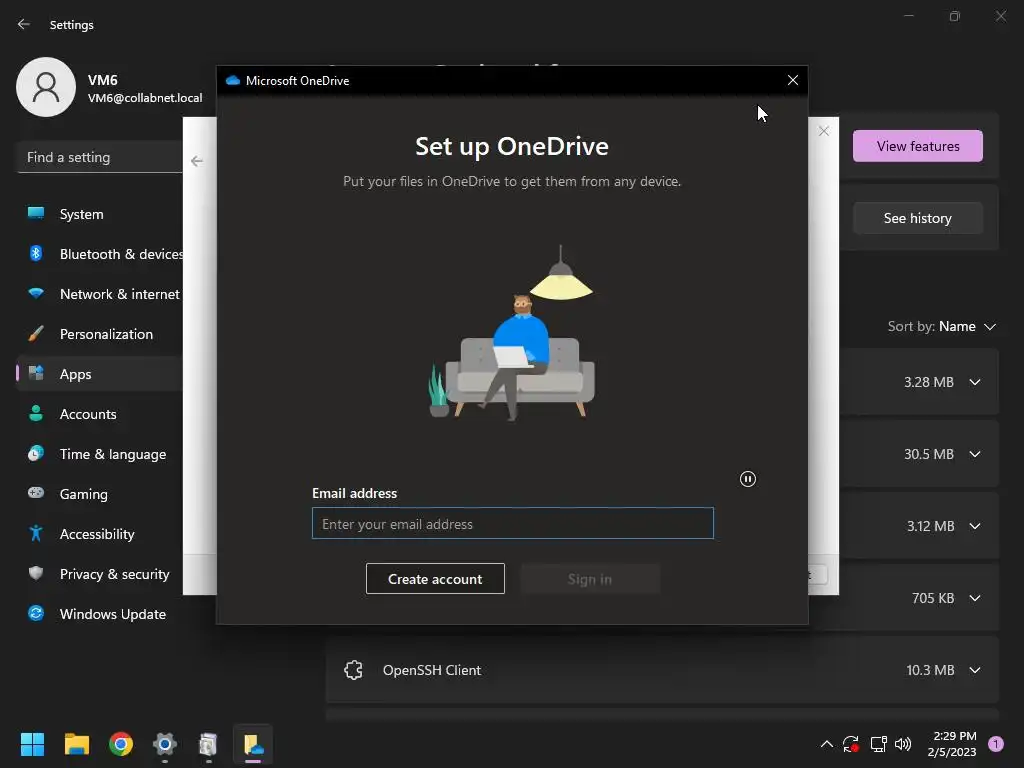The image size is (1024, 768).
Task: Click the Bluetooth icon in sidebar
Action: [36, 253]
